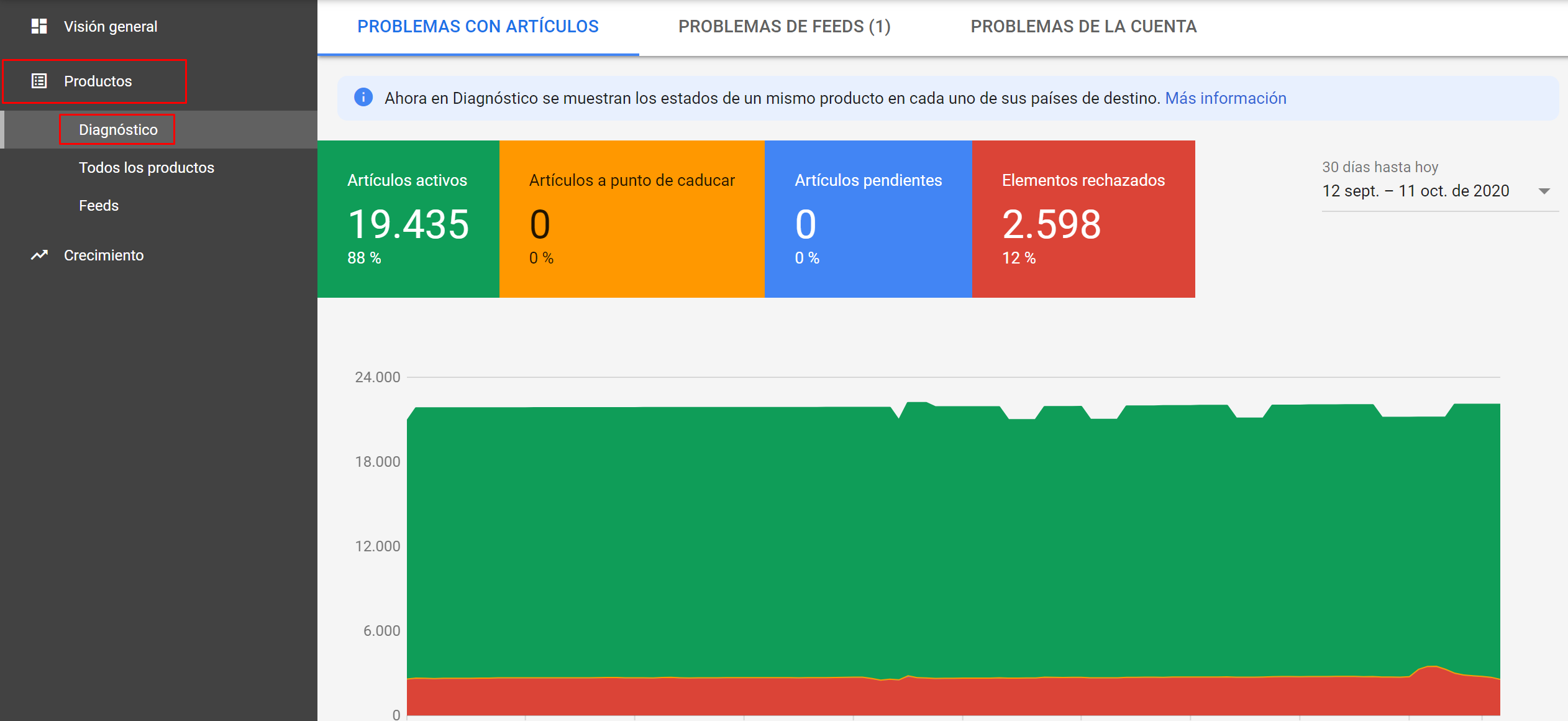Click the Productos list icon
1568x721 pixels.
click(39, 81)
